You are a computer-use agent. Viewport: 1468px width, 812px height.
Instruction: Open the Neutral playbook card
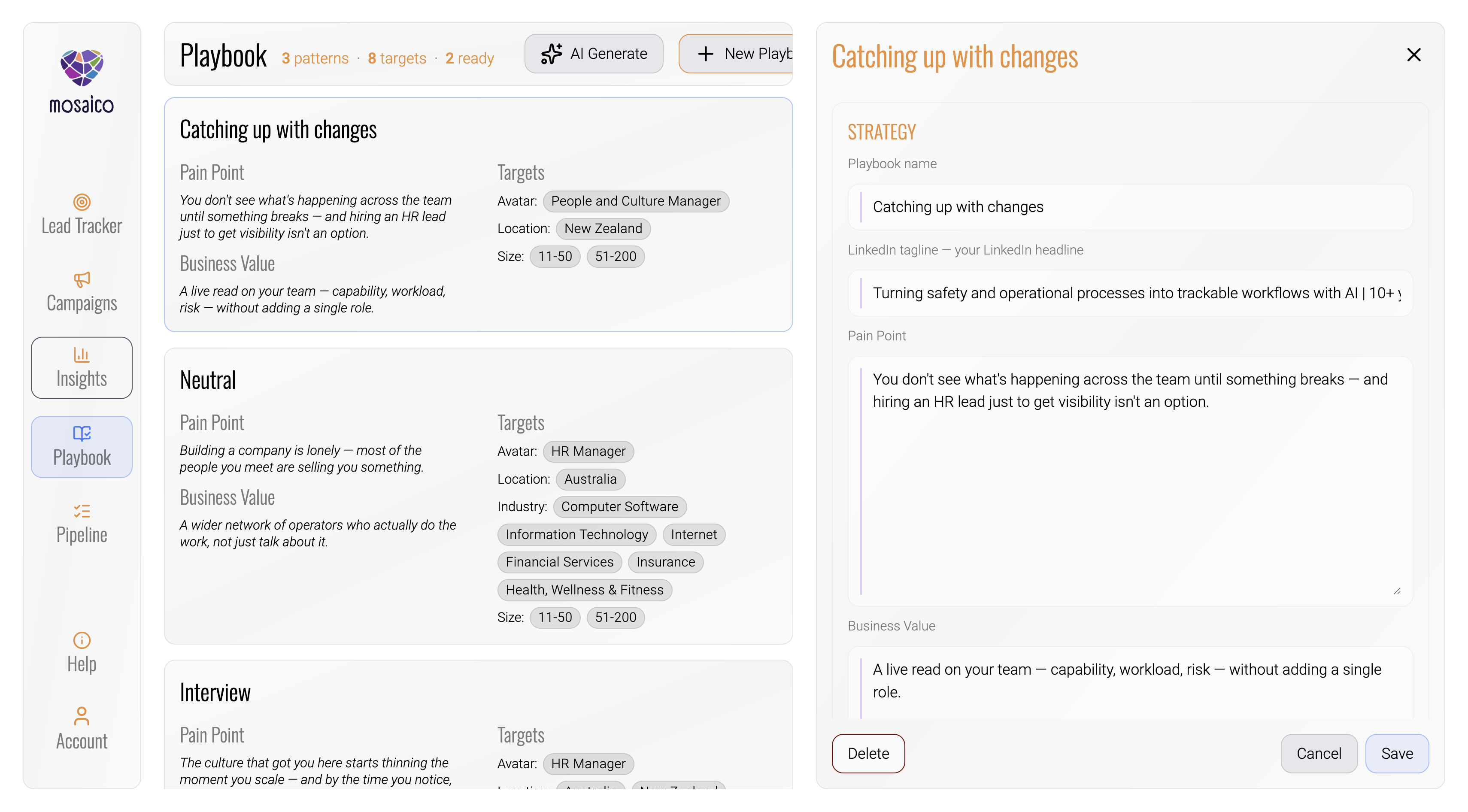[478, 496]
